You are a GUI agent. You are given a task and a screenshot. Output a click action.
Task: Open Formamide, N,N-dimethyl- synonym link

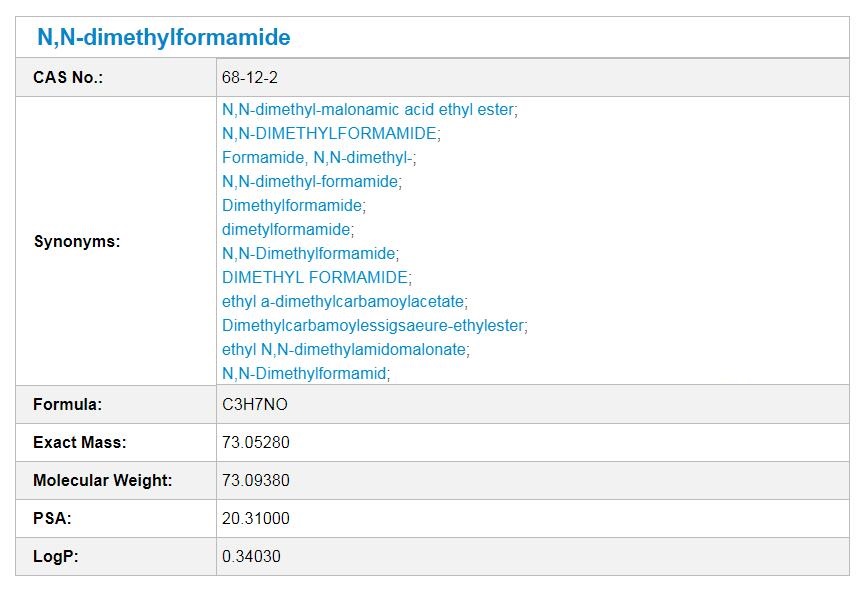[x=317, y=158]
